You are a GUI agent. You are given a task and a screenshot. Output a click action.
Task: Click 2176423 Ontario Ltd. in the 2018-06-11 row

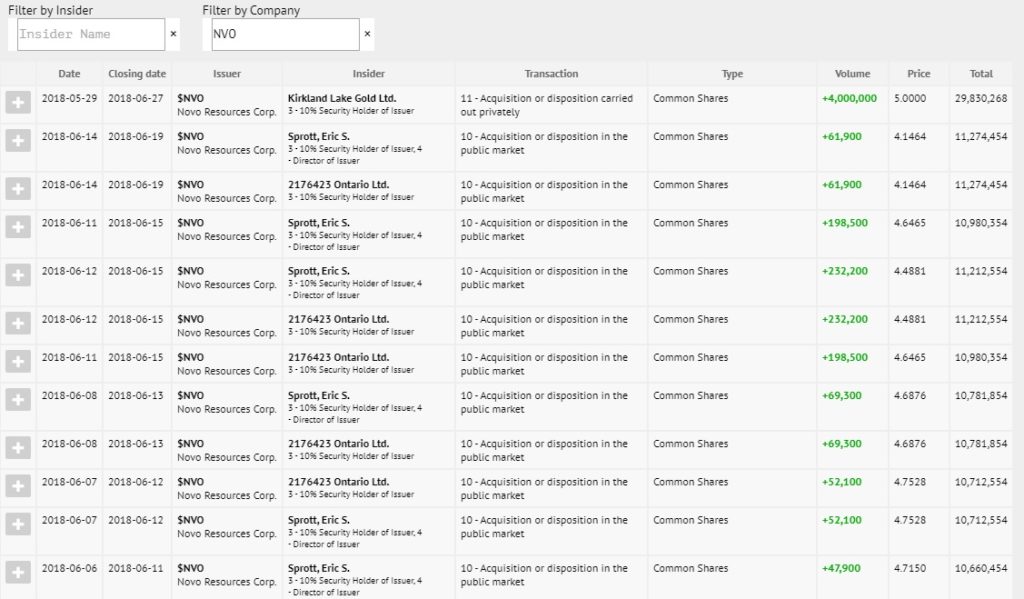[x=338, y=357]
